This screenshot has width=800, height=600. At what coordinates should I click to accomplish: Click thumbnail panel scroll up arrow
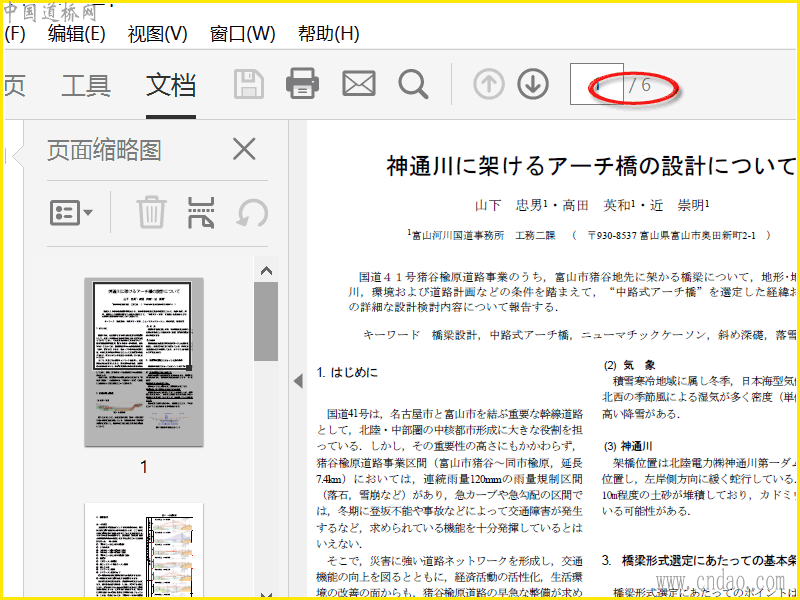coord(266,270)
